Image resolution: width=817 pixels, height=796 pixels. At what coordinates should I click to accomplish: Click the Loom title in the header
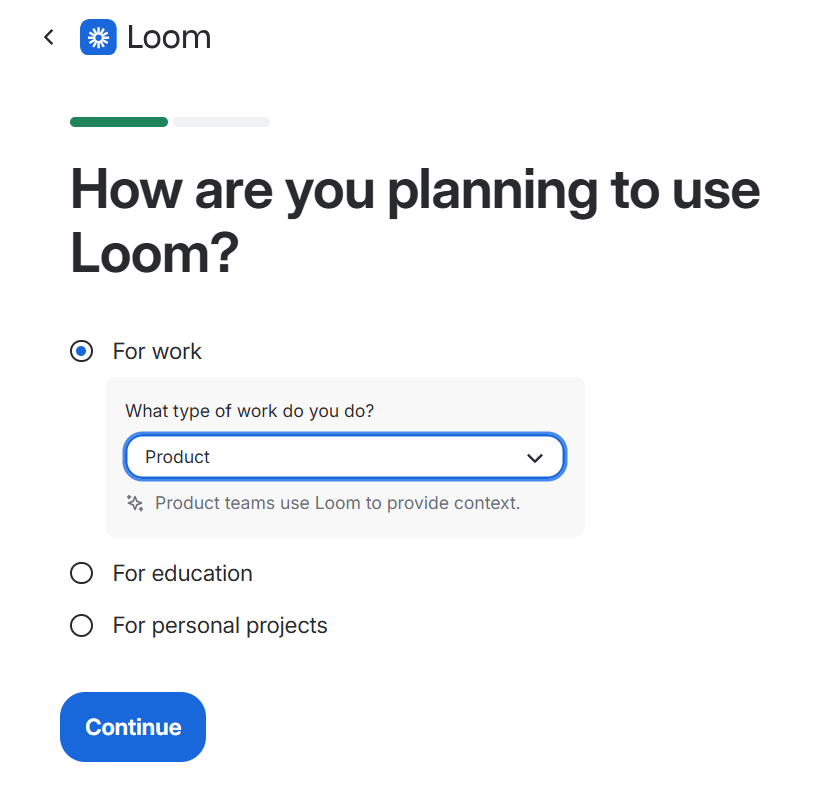tap(168, 36)
